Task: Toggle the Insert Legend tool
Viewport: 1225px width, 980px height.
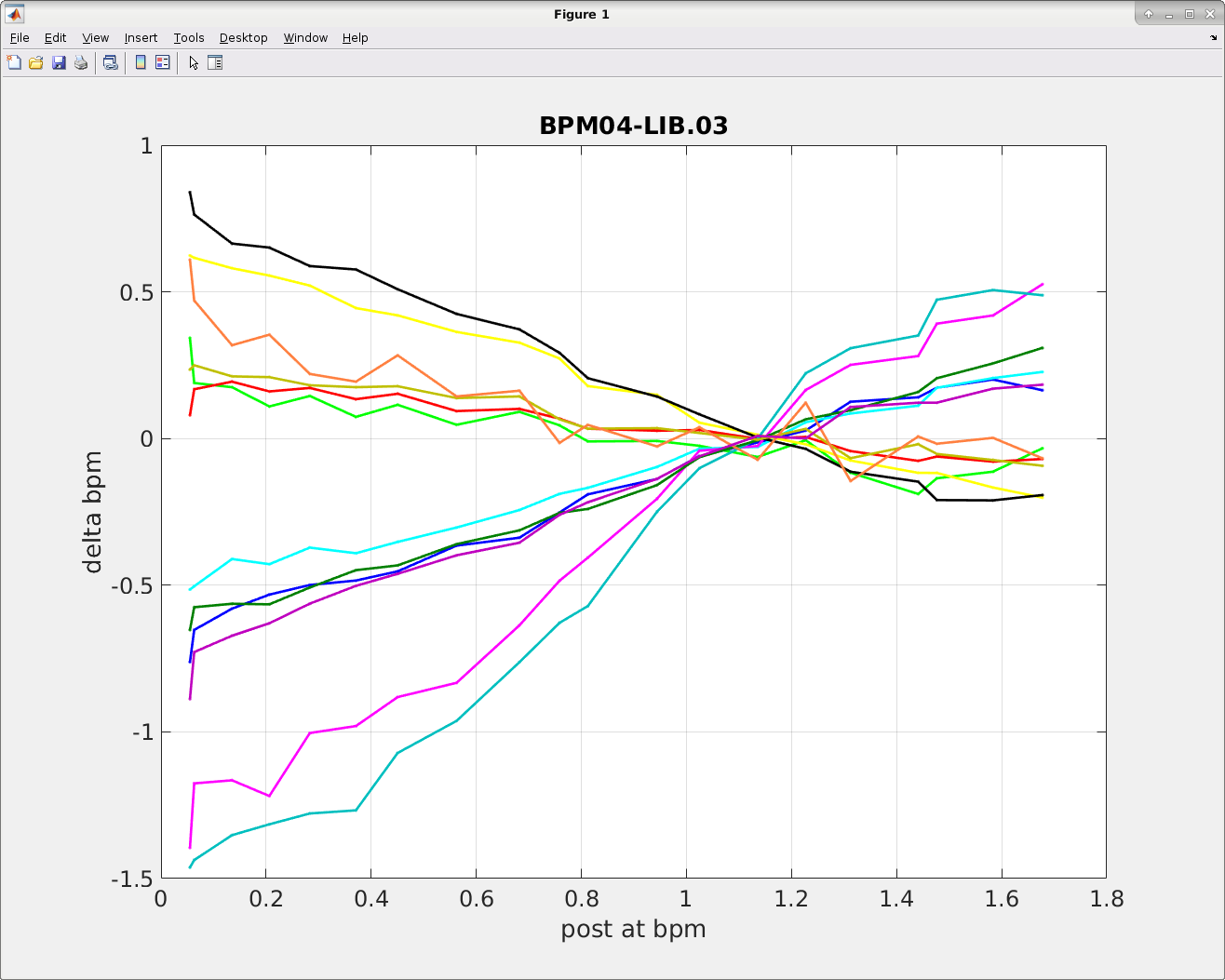Action: coord(163,63)
